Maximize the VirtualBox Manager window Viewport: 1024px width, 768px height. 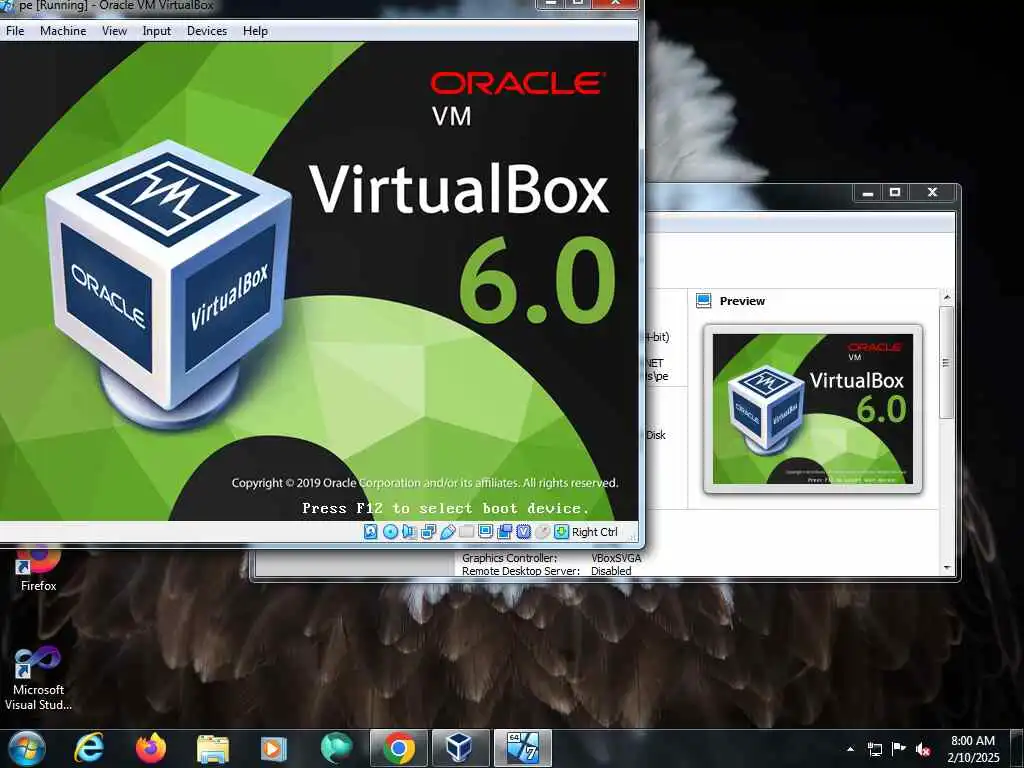tap(895, 193)
